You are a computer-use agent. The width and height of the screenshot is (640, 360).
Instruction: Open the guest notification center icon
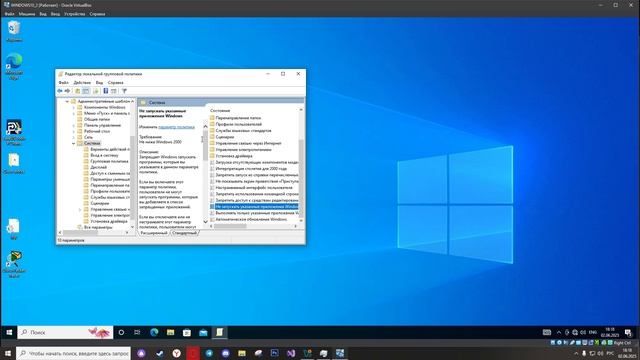tap(629, 333)
